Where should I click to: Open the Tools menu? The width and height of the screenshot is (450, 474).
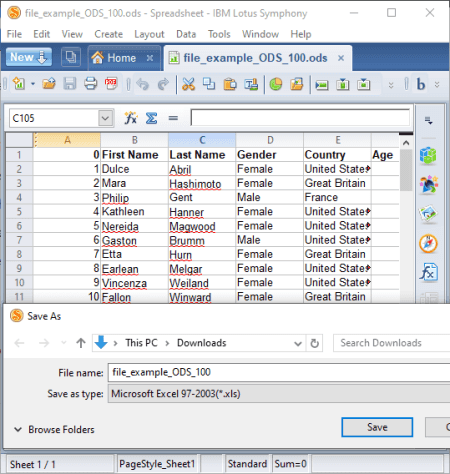pyautogui.click(x=219, y=34)
